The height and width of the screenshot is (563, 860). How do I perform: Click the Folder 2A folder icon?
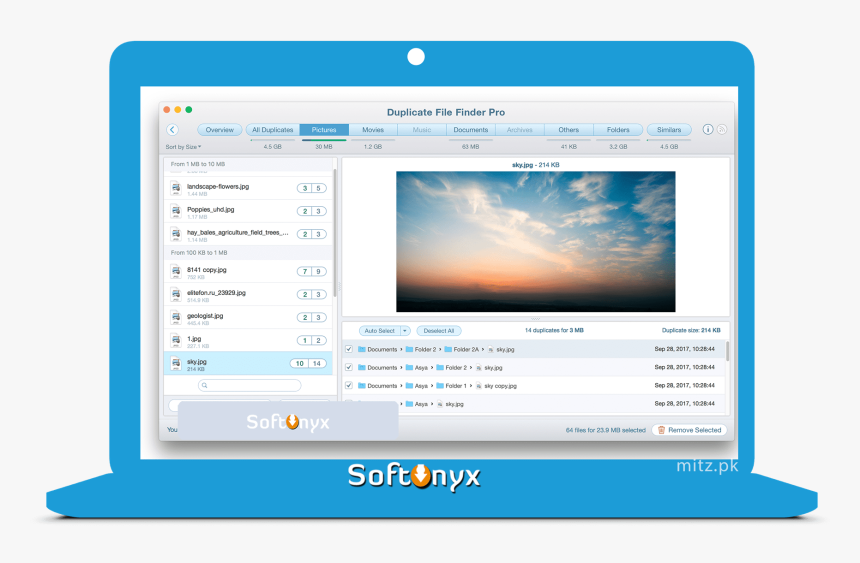coord(448,349)
